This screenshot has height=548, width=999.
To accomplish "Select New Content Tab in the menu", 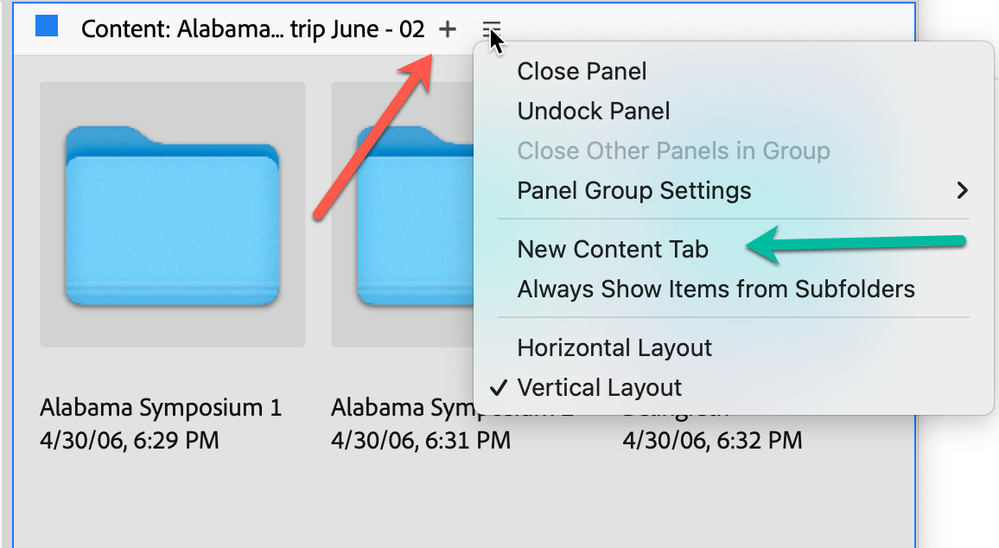I will [612, 249].
